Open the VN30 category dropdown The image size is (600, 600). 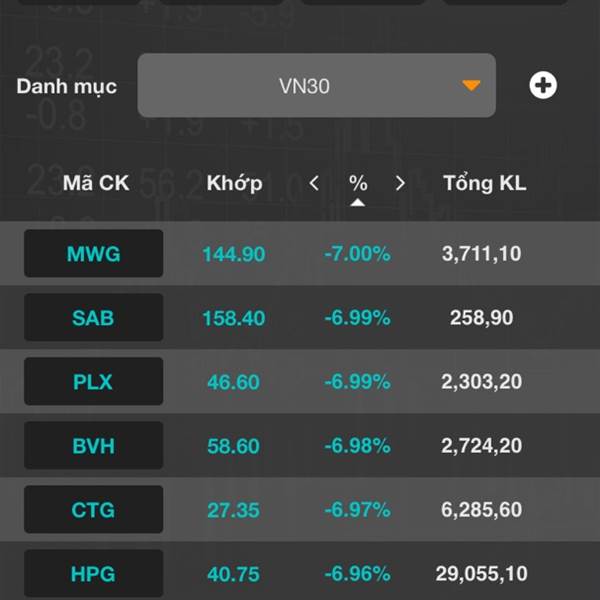click(316, 86)
